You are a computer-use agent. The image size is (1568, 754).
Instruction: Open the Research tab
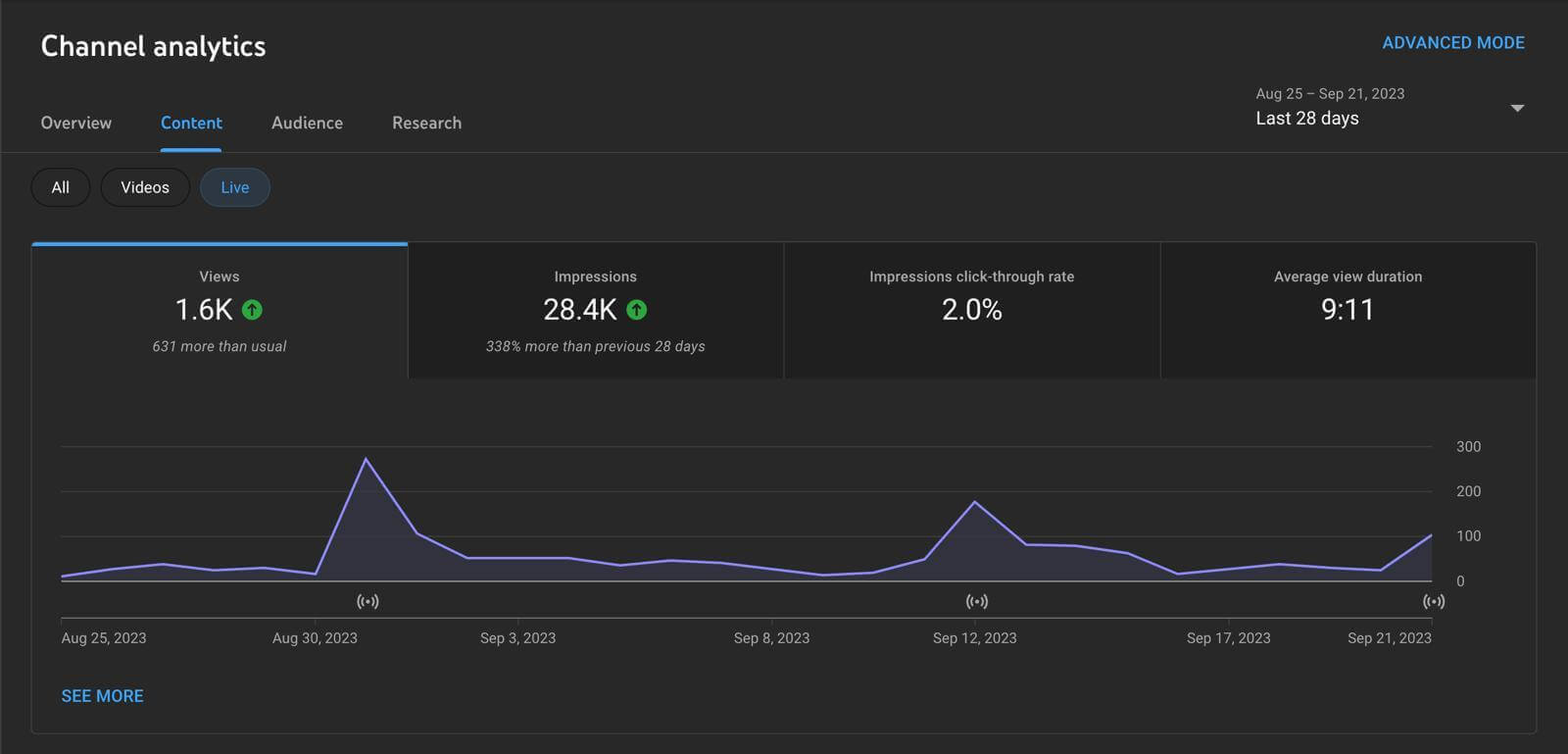[426, 123]
